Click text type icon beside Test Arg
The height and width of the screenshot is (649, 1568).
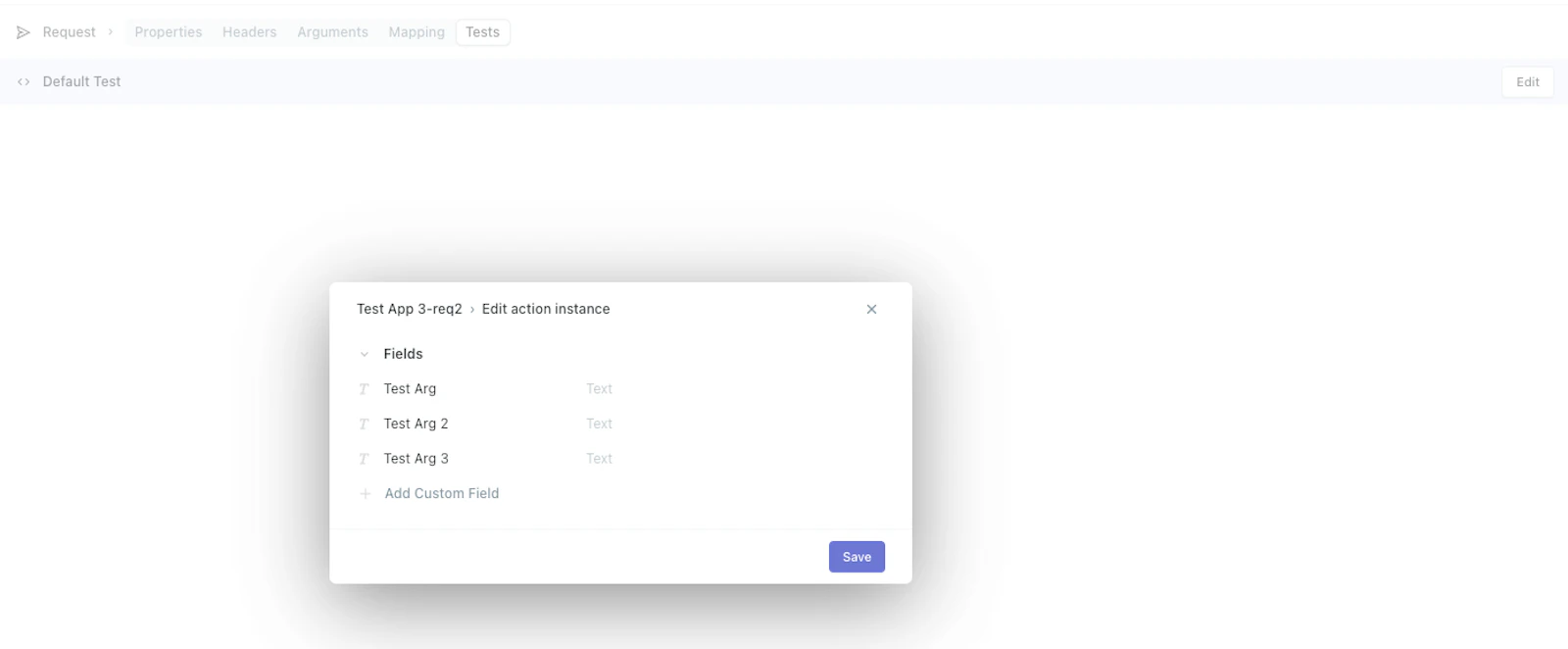tap(364, 389)
